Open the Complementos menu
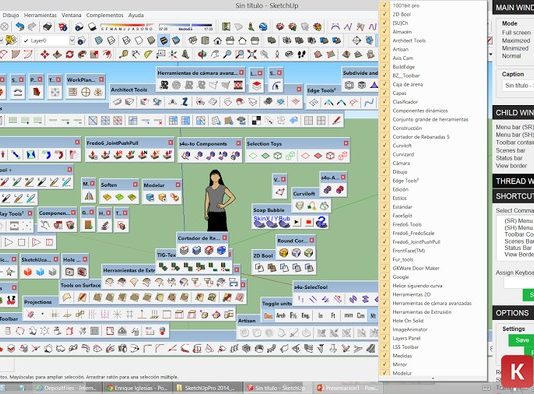 [x=105, y=15]
